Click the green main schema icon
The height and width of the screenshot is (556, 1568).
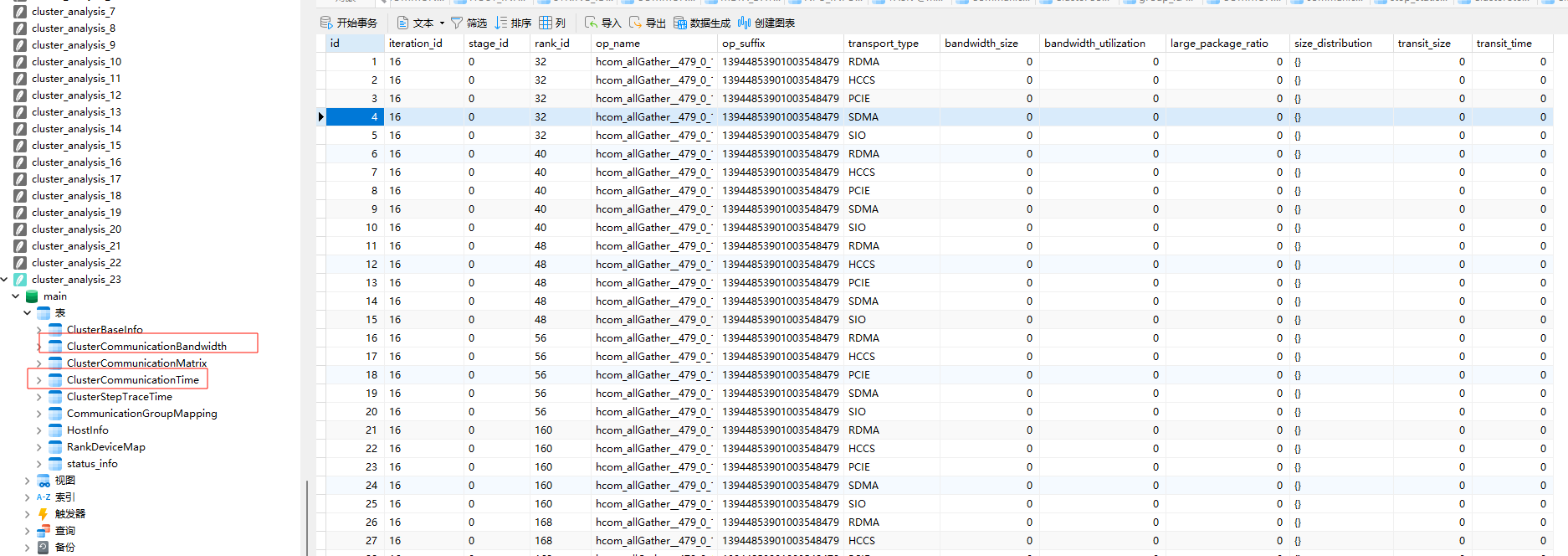(x=32, y=296)
